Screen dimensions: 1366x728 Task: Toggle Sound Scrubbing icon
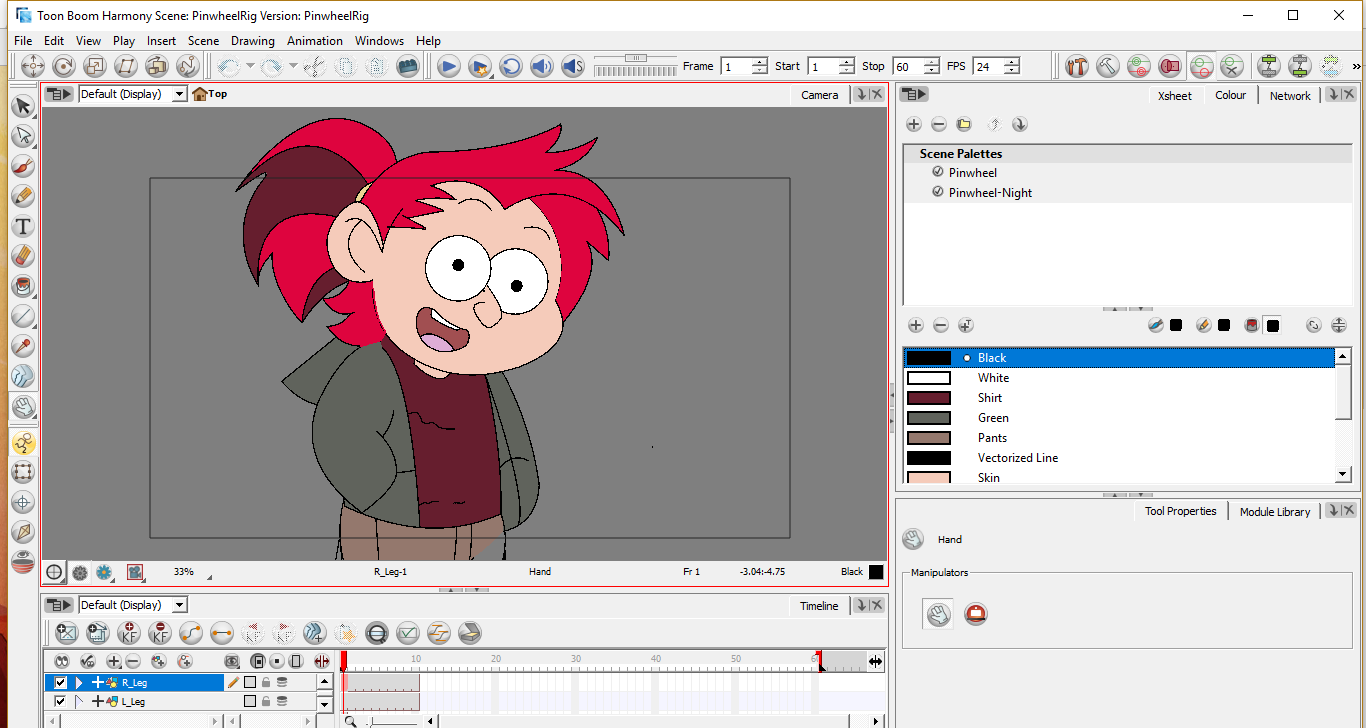tap(573, 66)
